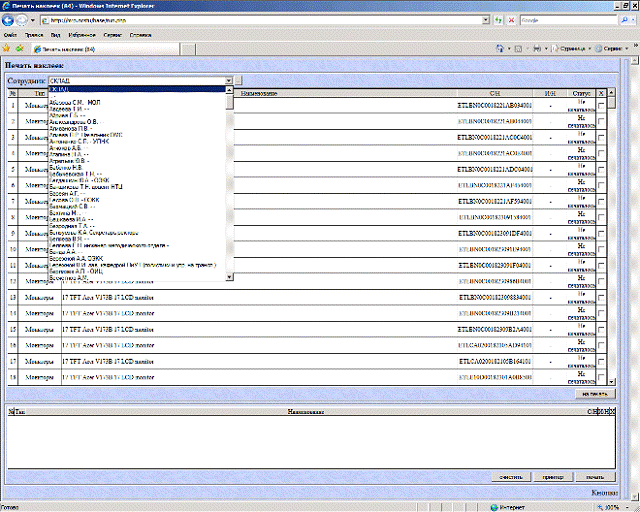Click the Favorites star icon
Viewport: 640px width, 512px height.
[x=7, y=47]
